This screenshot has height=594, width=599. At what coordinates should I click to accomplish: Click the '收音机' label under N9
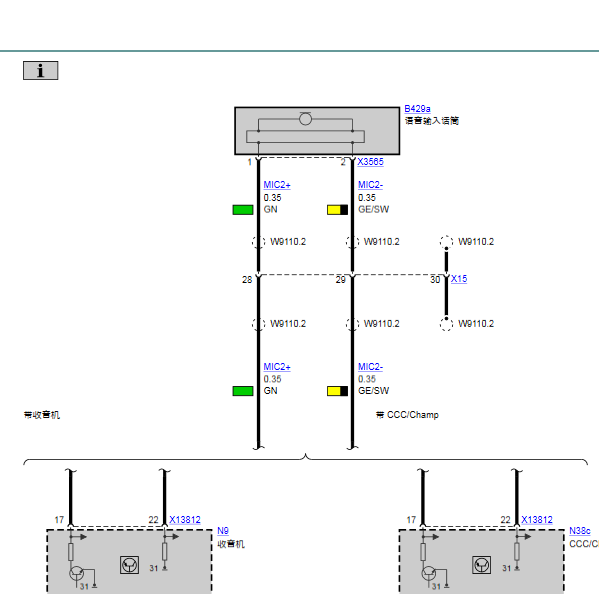coord(231,544)
